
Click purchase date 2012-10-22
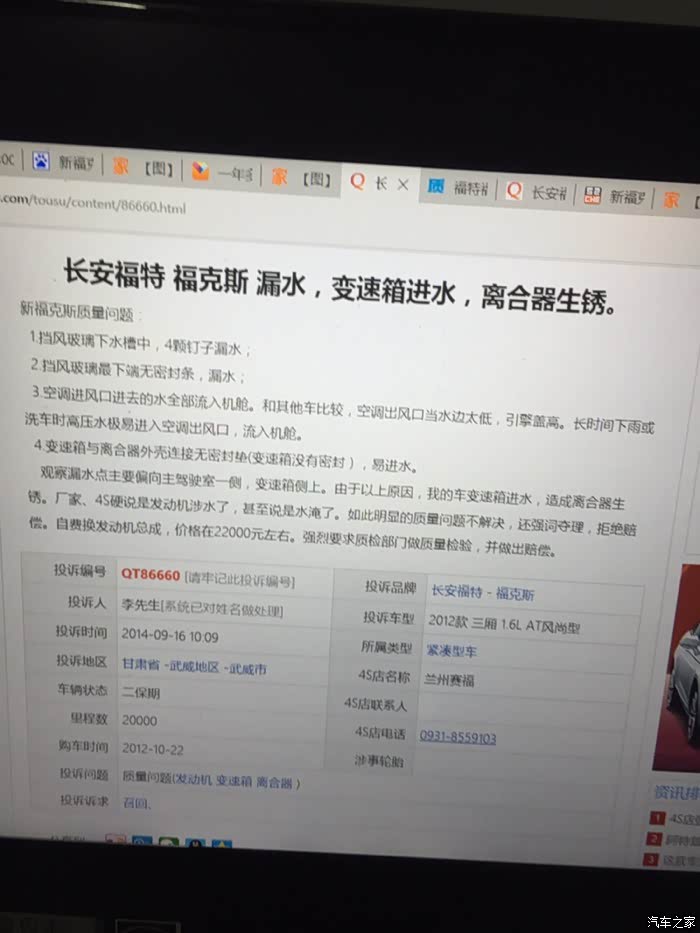click(x=152, y=749)
